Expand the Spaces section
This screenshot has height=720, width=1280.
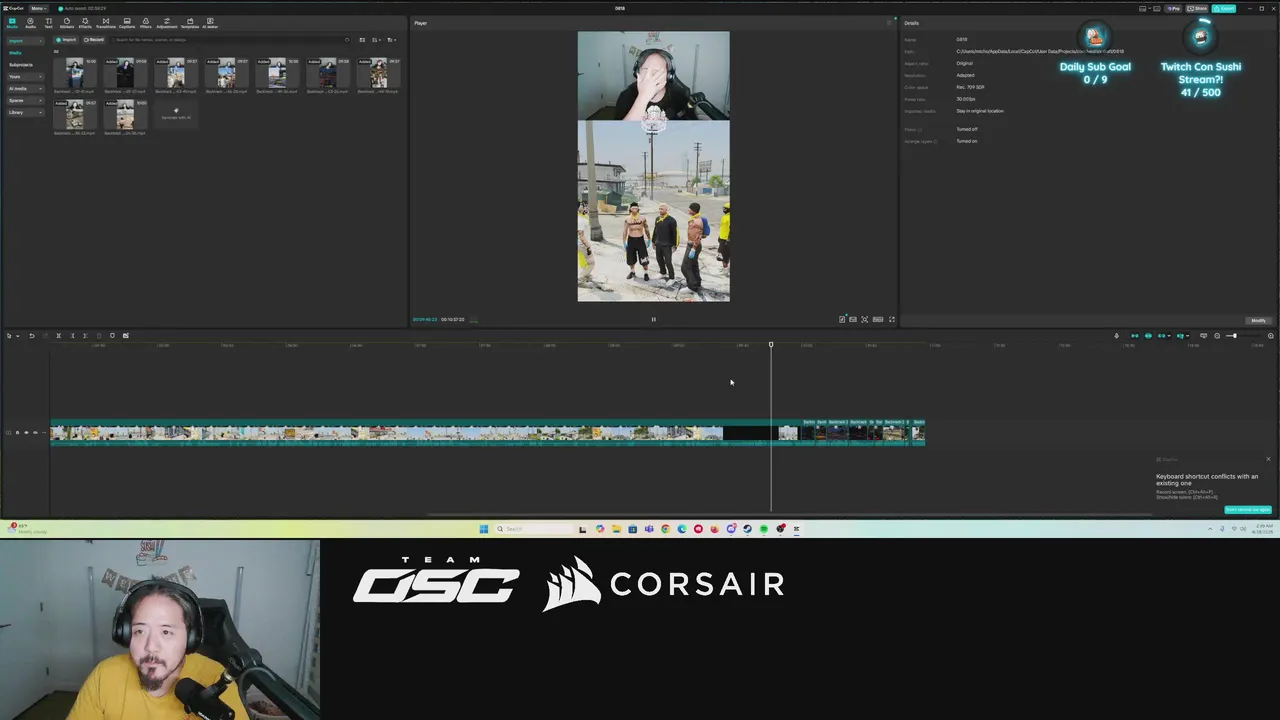[24, 101]
